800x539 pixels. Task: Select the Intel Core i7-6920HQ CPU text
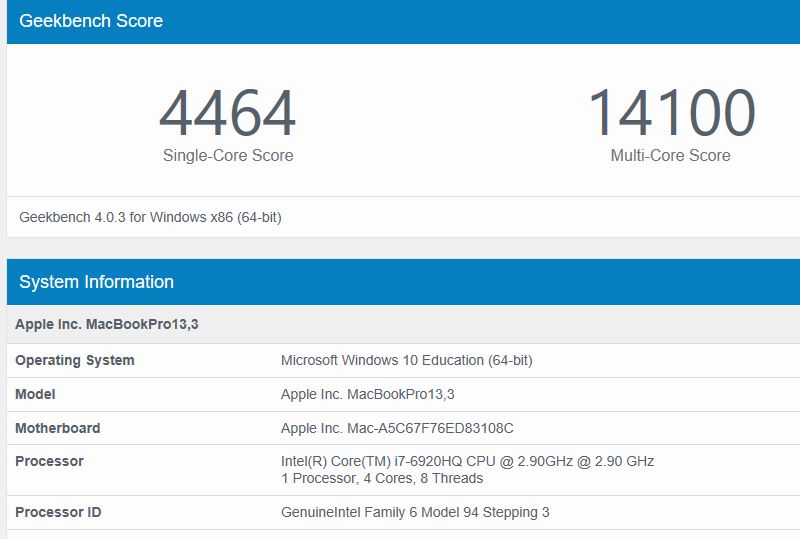pyautogui.click(x=467, y=461)
